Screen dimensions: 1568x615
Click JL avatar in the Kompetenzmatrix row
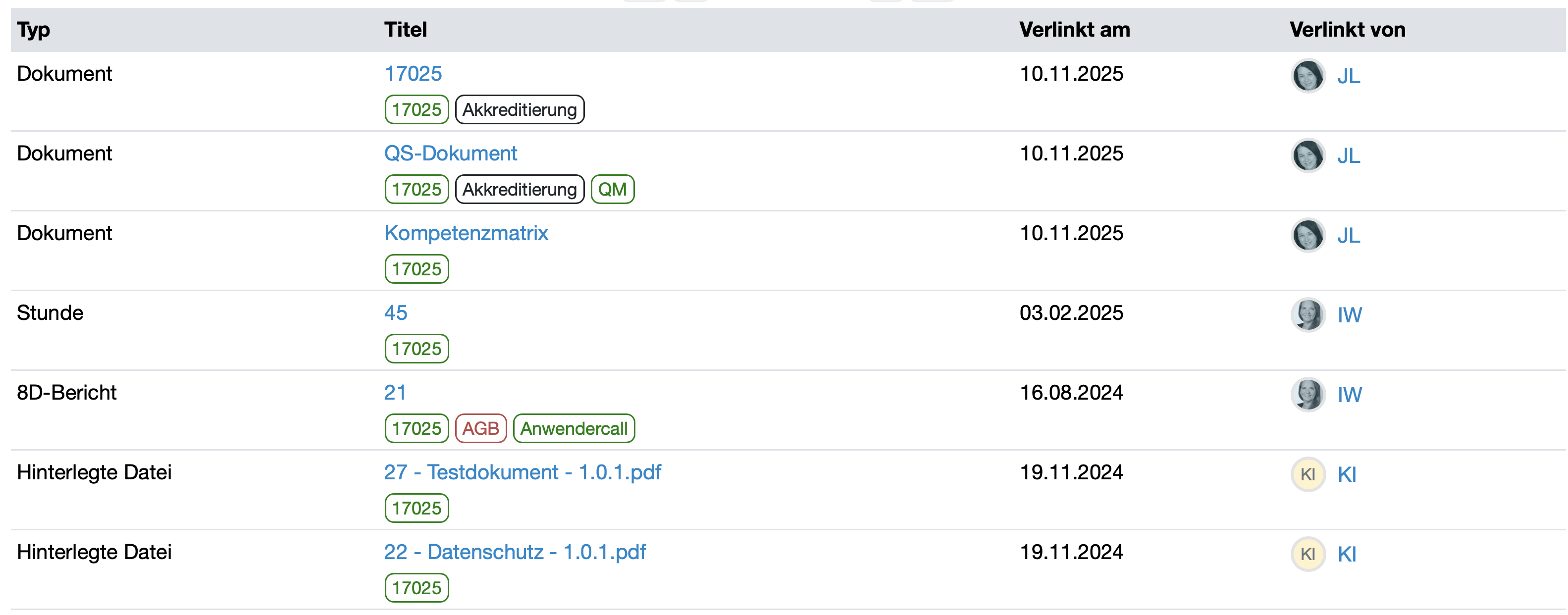(1307, 235)
